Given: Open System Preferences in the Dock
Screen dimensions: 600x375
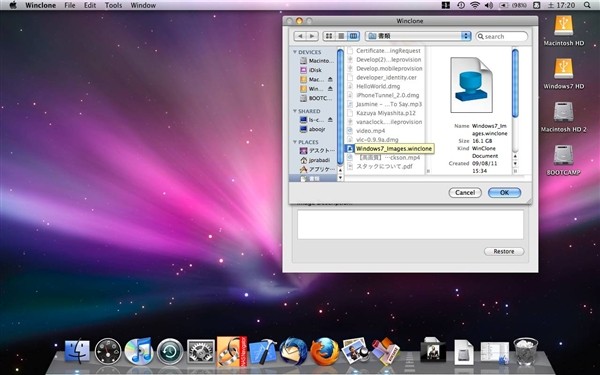Looking at the screenshot, I should pos(201,352).
